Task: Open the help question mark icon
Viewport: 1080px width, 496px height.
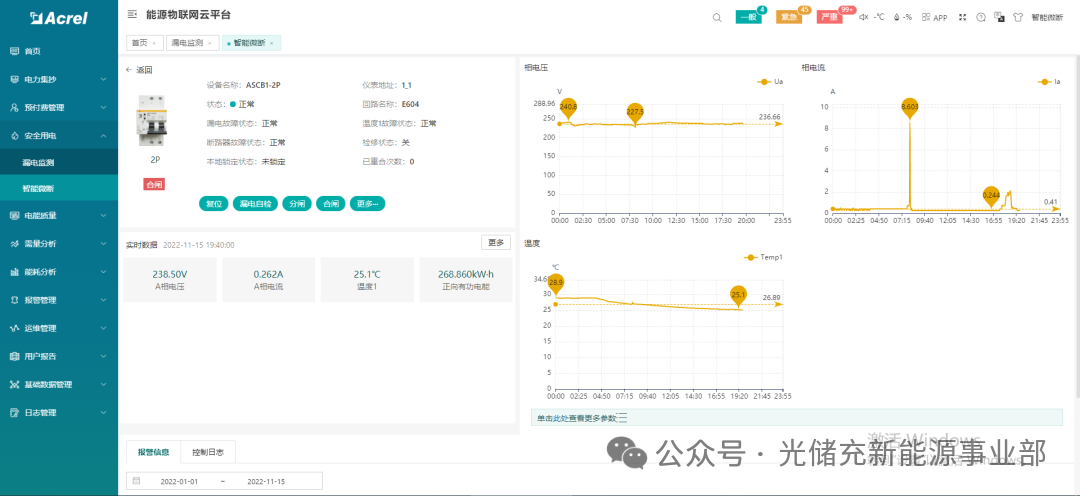Action: click(981, 17)
